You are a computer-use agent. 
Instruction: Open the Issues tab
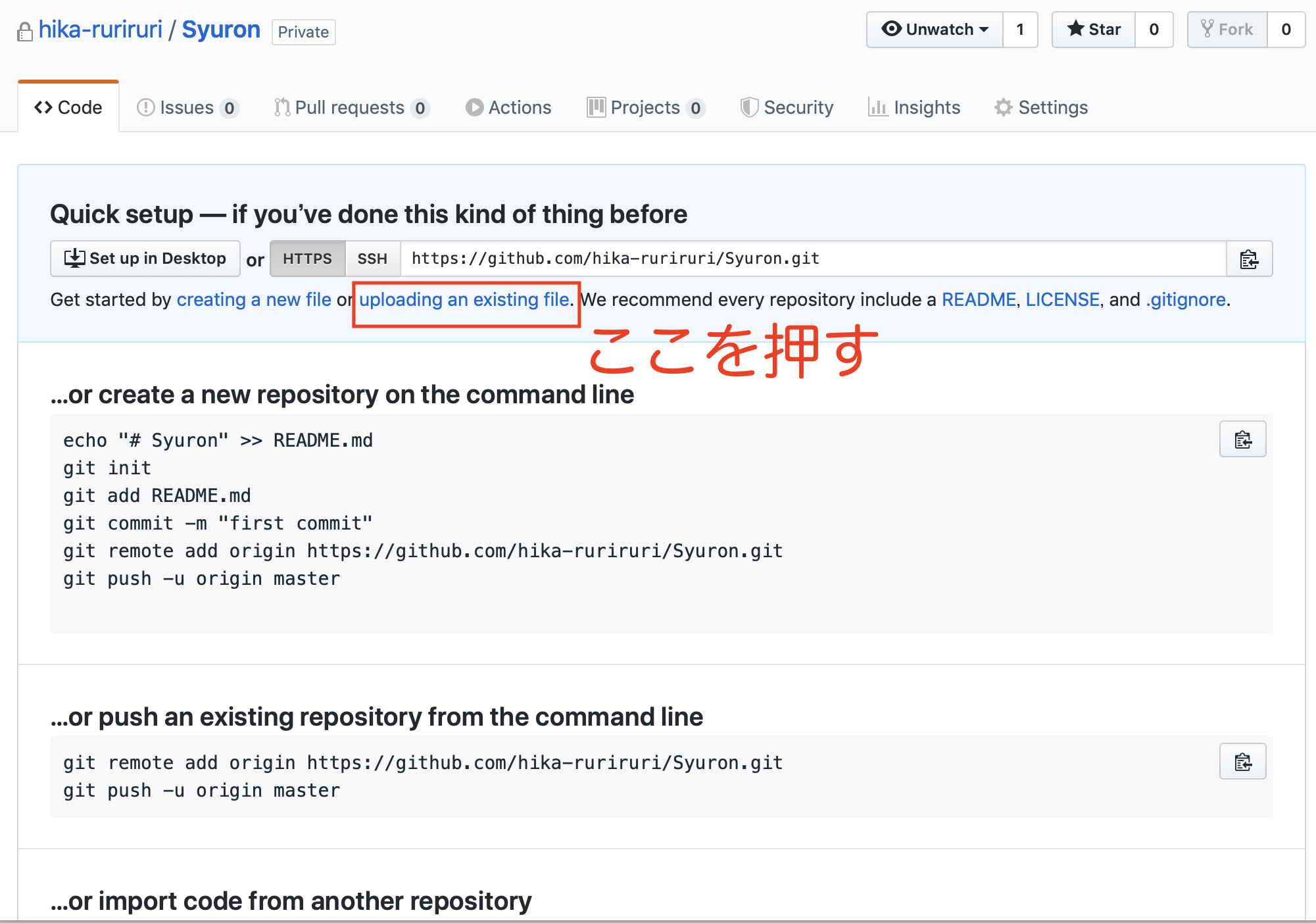click(x=186, y=107)
